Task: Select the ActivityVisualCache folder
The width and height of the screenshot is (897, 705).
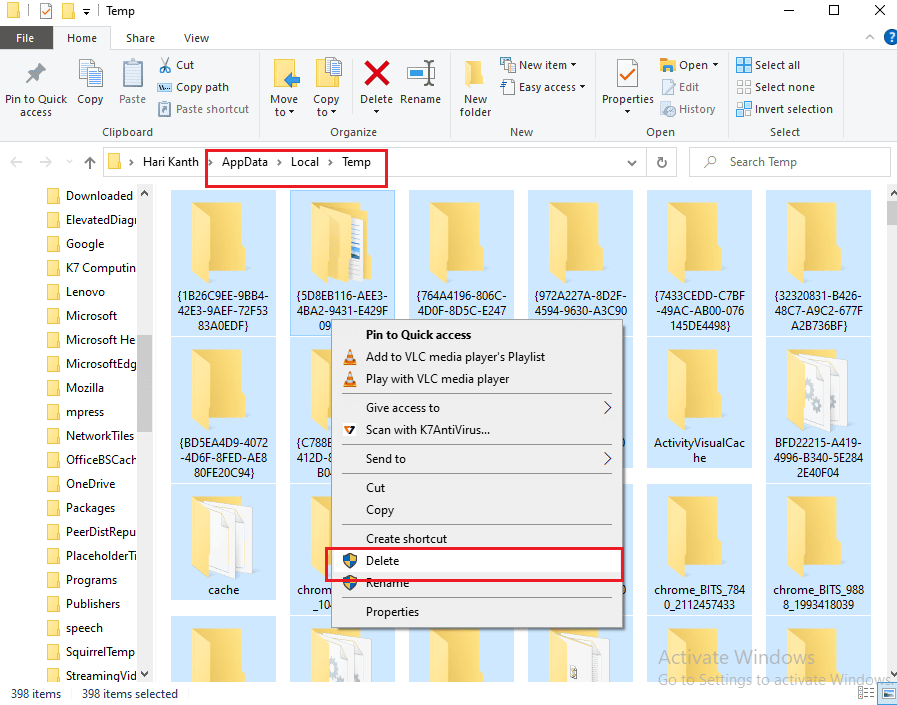Action: tap(699, 403)
